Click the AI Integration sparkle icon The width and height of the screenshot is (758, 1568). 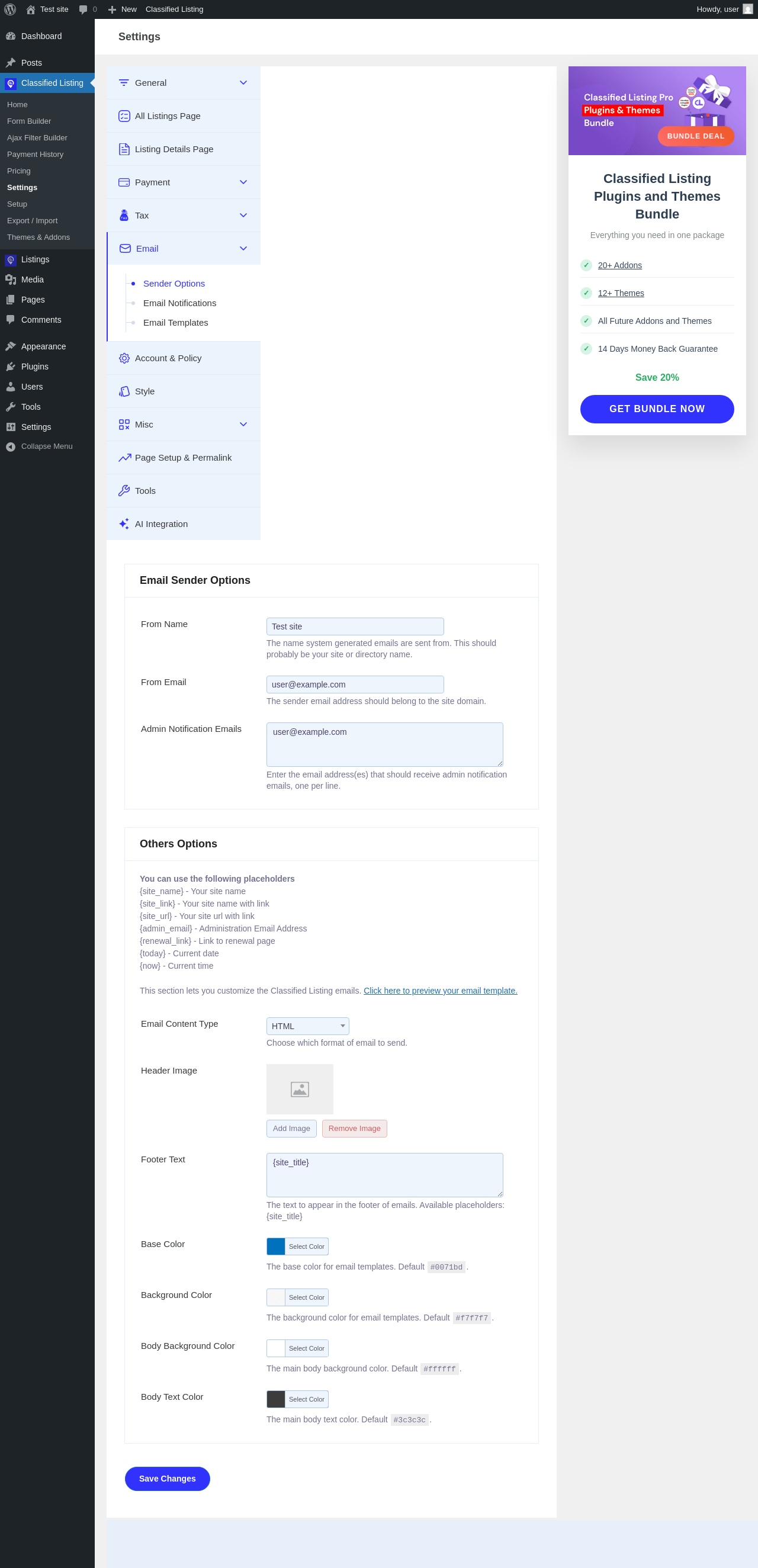click(124, 524)
